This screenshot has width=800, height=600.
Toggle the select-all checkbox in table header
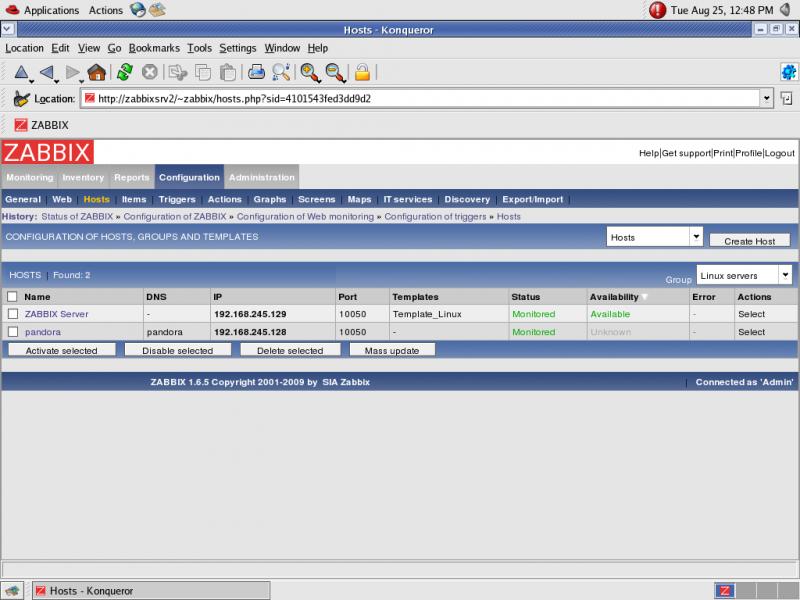pyautogui.click(x=13, y=297)
